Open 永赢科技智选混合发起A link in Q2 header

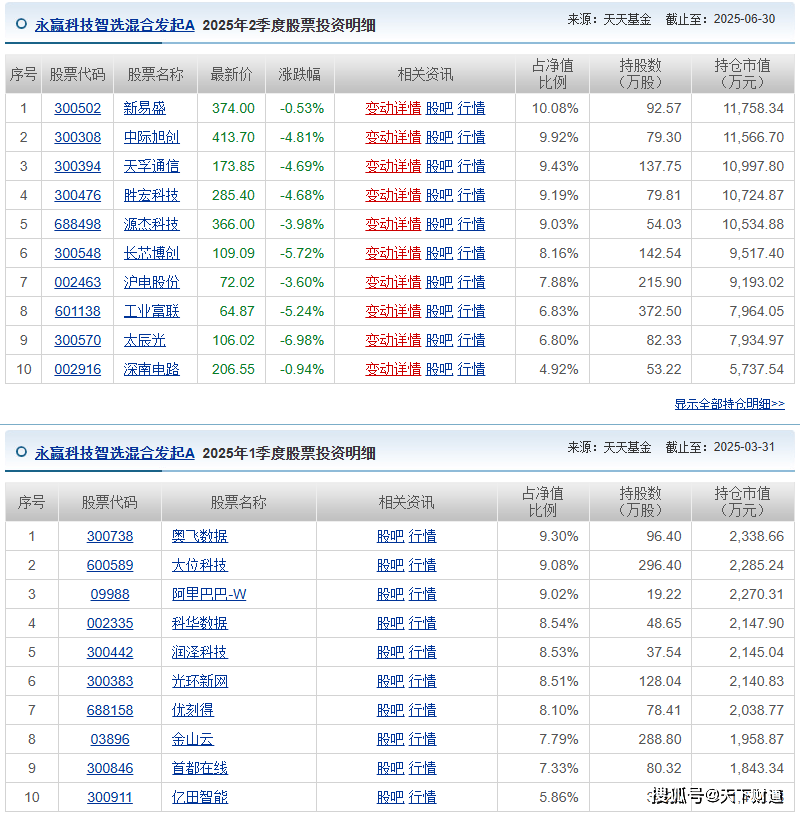coord(114,25)
